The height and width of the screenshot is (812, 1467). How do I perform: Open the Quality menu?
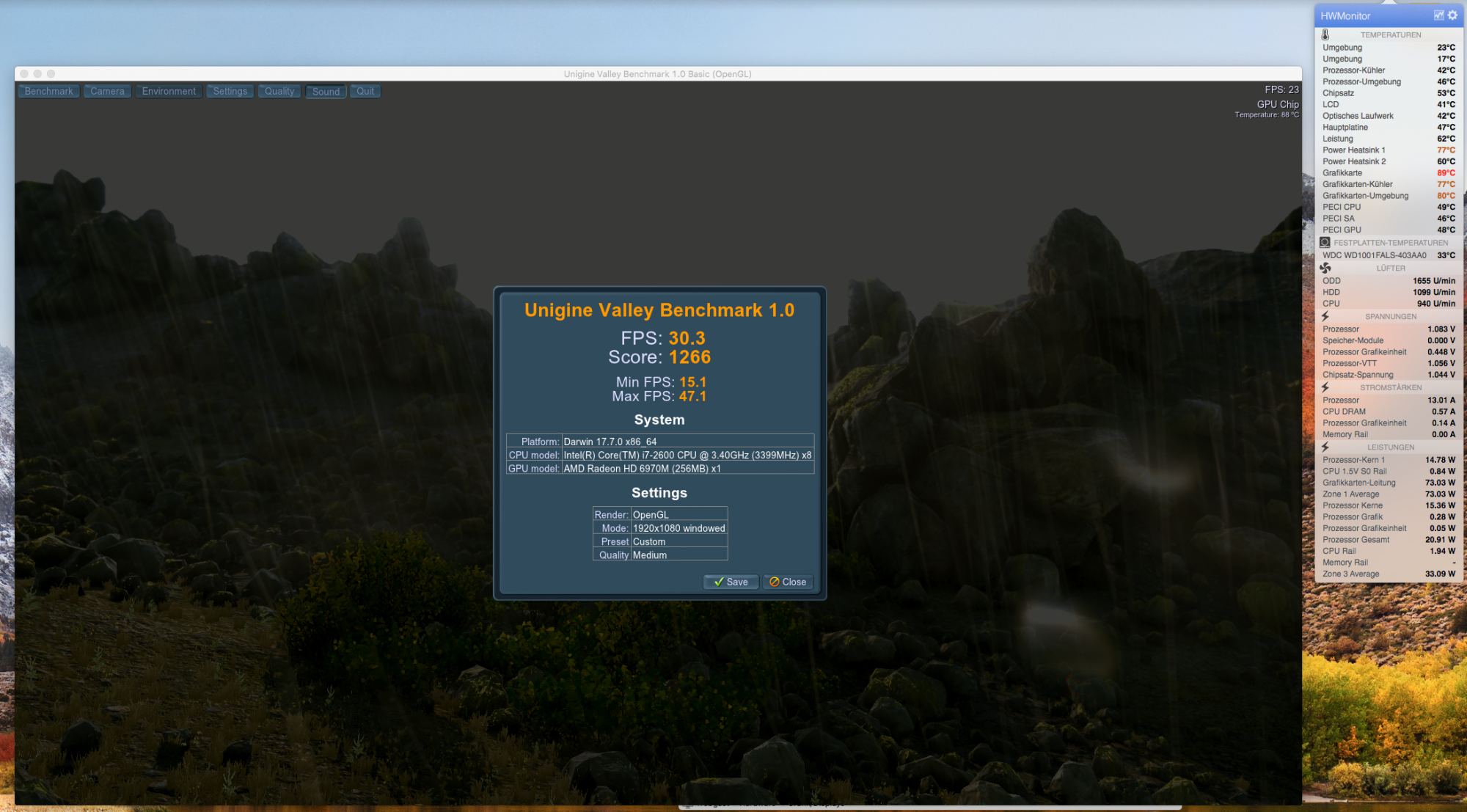coord(279,92)
